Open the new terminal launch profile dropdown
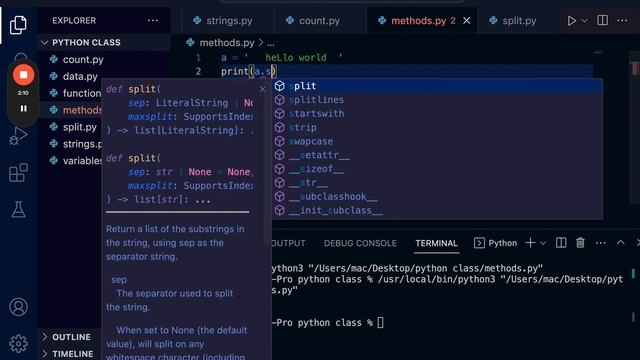640x360 pixels. [543, 243]
